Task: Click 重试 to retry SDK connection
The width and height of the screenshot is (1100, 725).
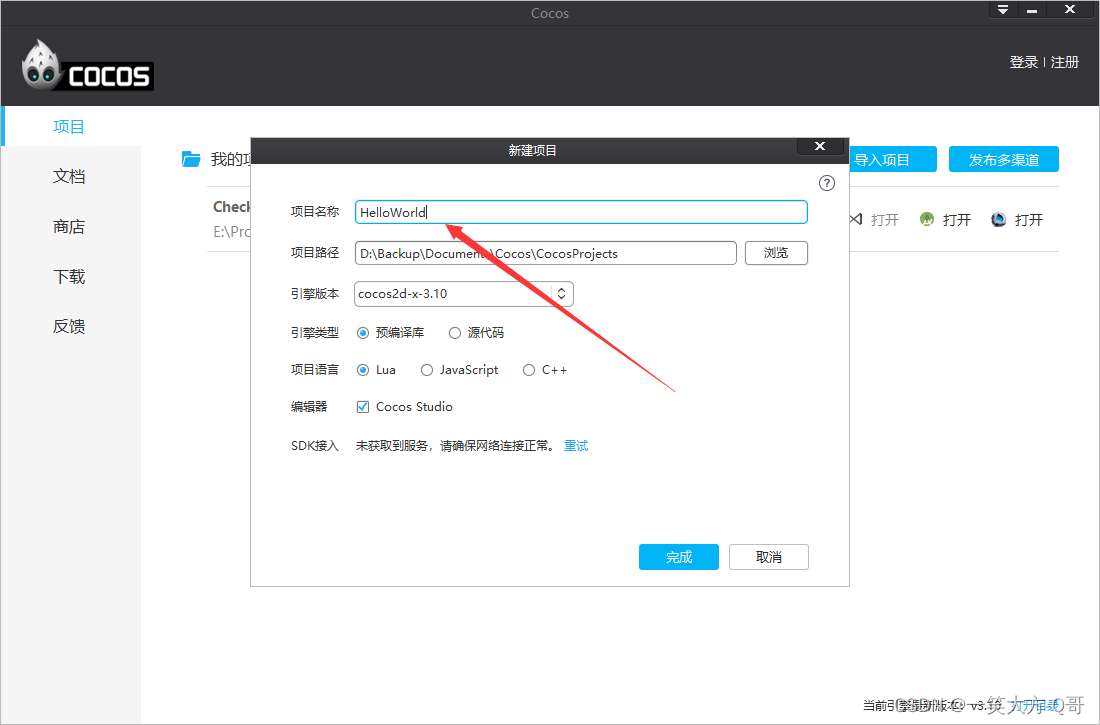Action: click(576, 445)
